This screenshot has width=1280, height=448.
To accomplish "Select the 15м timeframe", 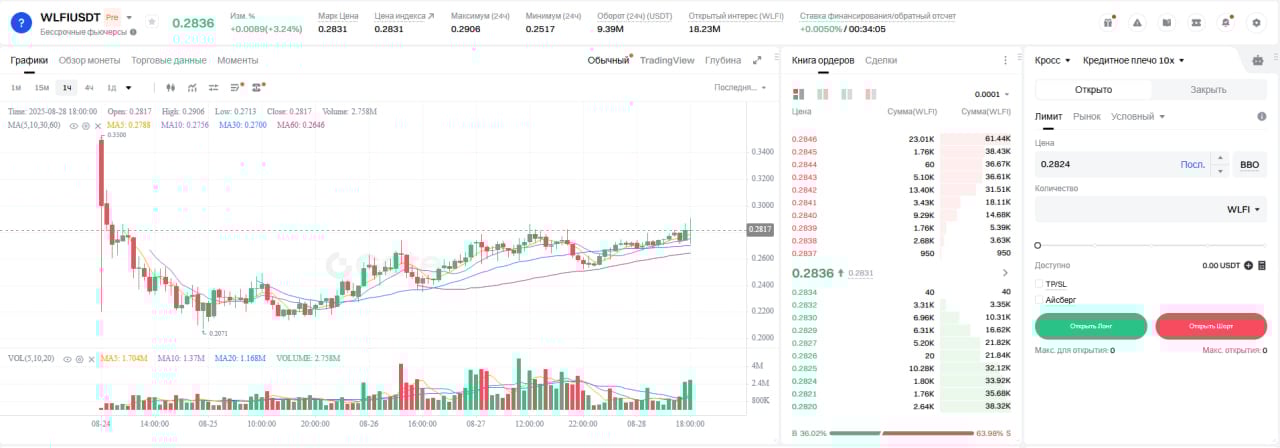I will point(42,88).
